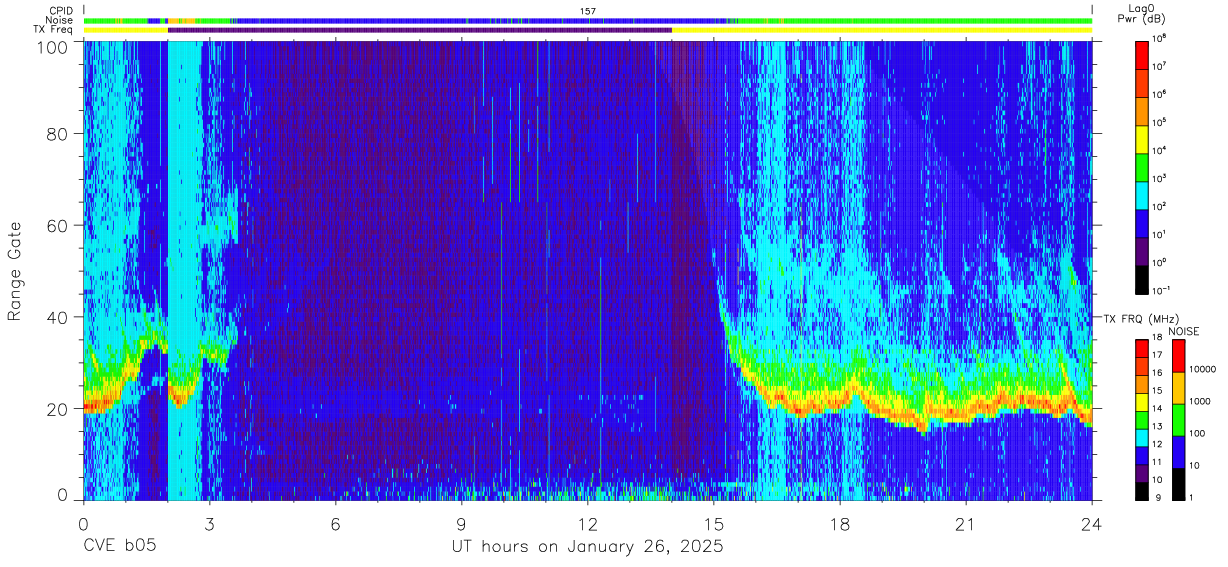Click the 10^5 label on the power legend
1228x567 pixels.
click(x=1159, y=122)
